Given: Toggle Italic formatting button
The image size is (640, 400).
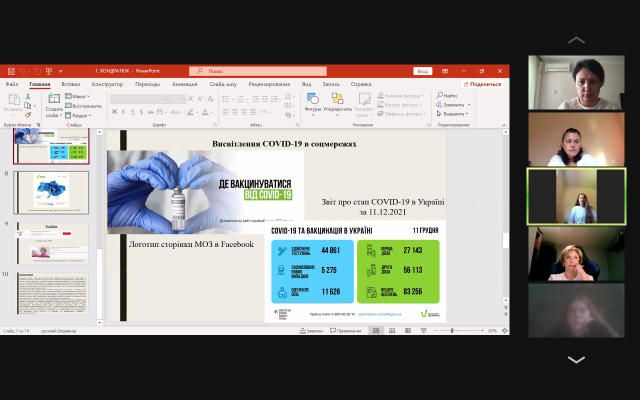Looking at the screenshot, I should (x=123, y=112).
